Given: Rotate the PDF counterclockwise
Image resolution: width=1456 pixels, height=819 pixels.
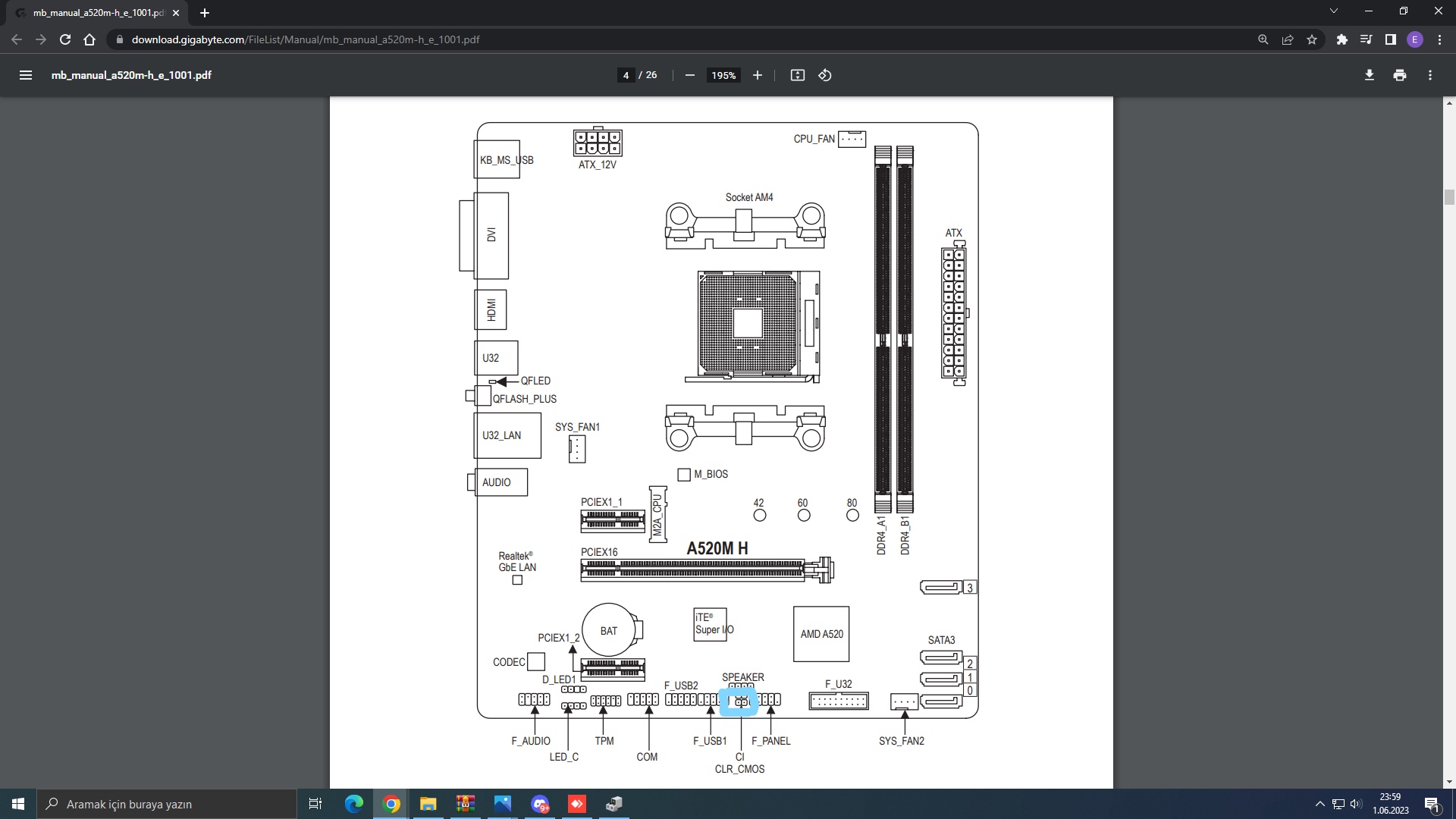Looking at the screenshot, I should pyautogui.click(x=825, y=75).
